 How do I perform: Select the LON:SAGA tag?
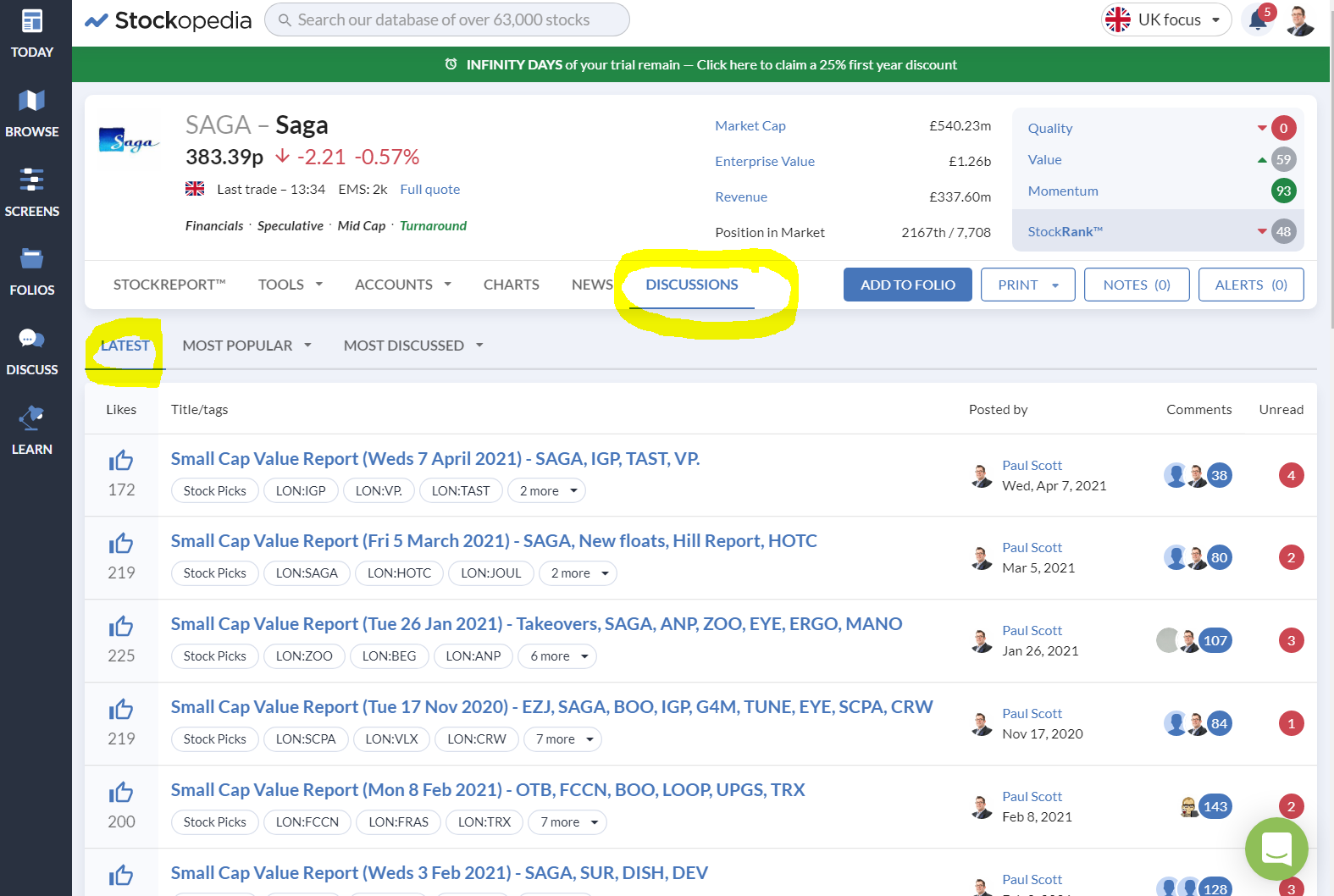point(307,573)
